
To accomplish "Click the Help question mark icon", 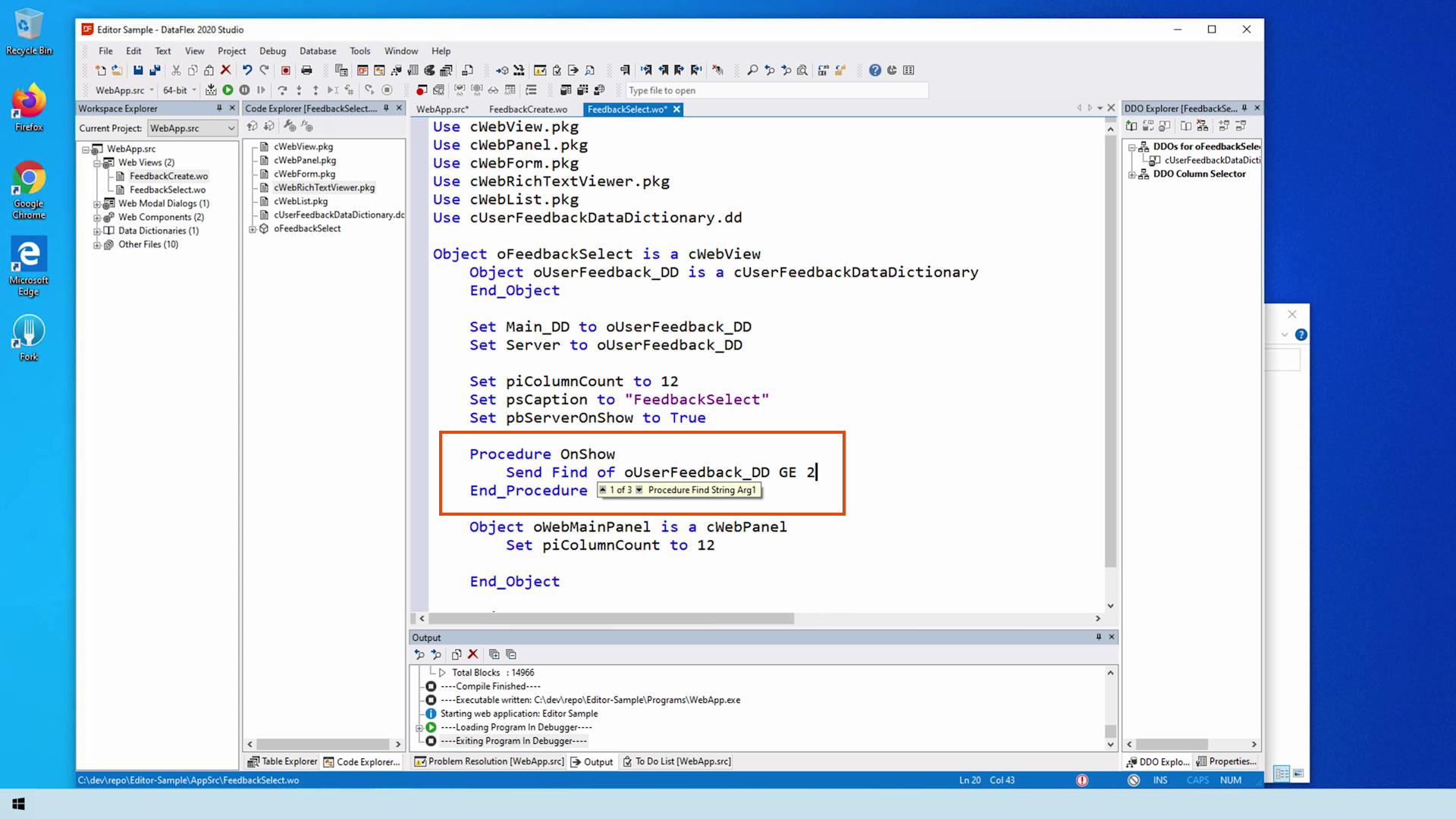I will [874, 71].
